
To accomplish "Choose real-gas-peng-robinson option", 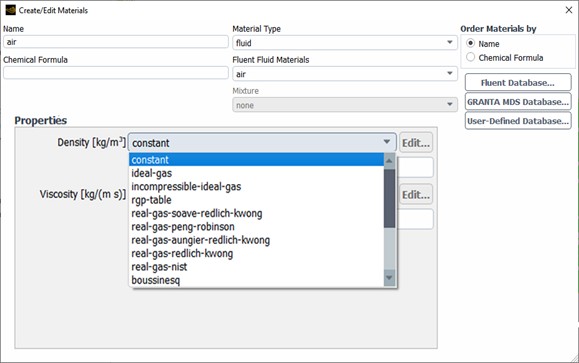I will pyautogui.click(x=257, y=226).
